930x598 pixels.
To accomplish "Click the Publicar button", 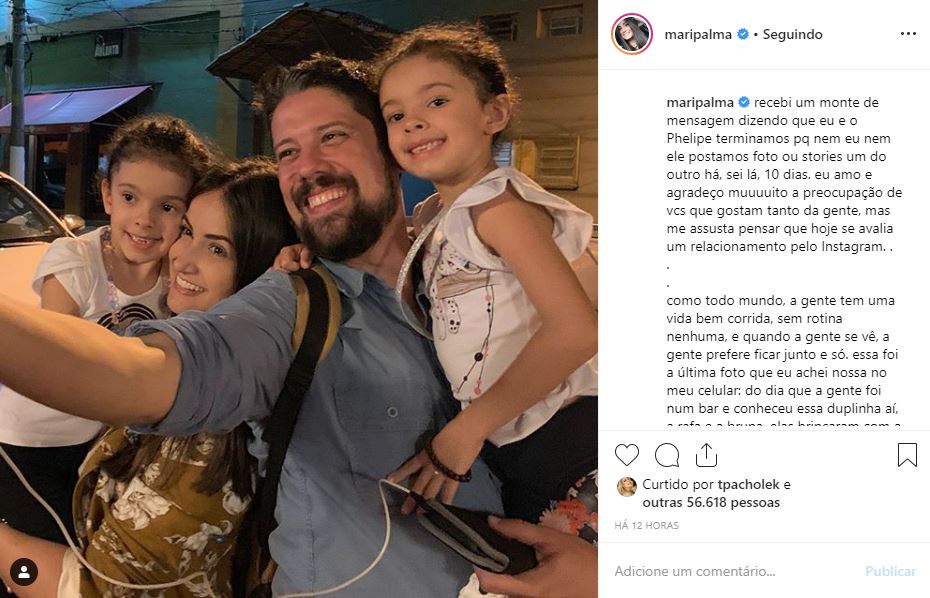I will pyautogui.click(x=890, y=571).
